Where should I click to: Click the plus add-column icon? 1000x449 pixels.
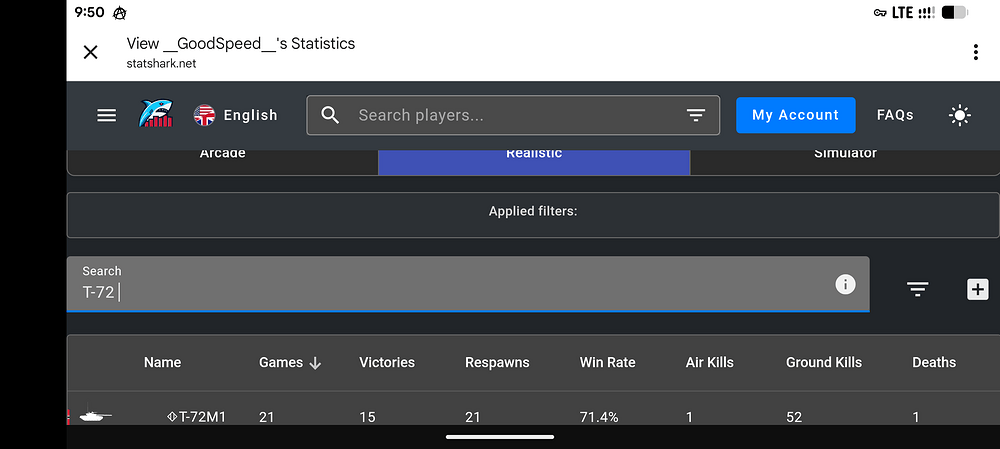point(977,289)
